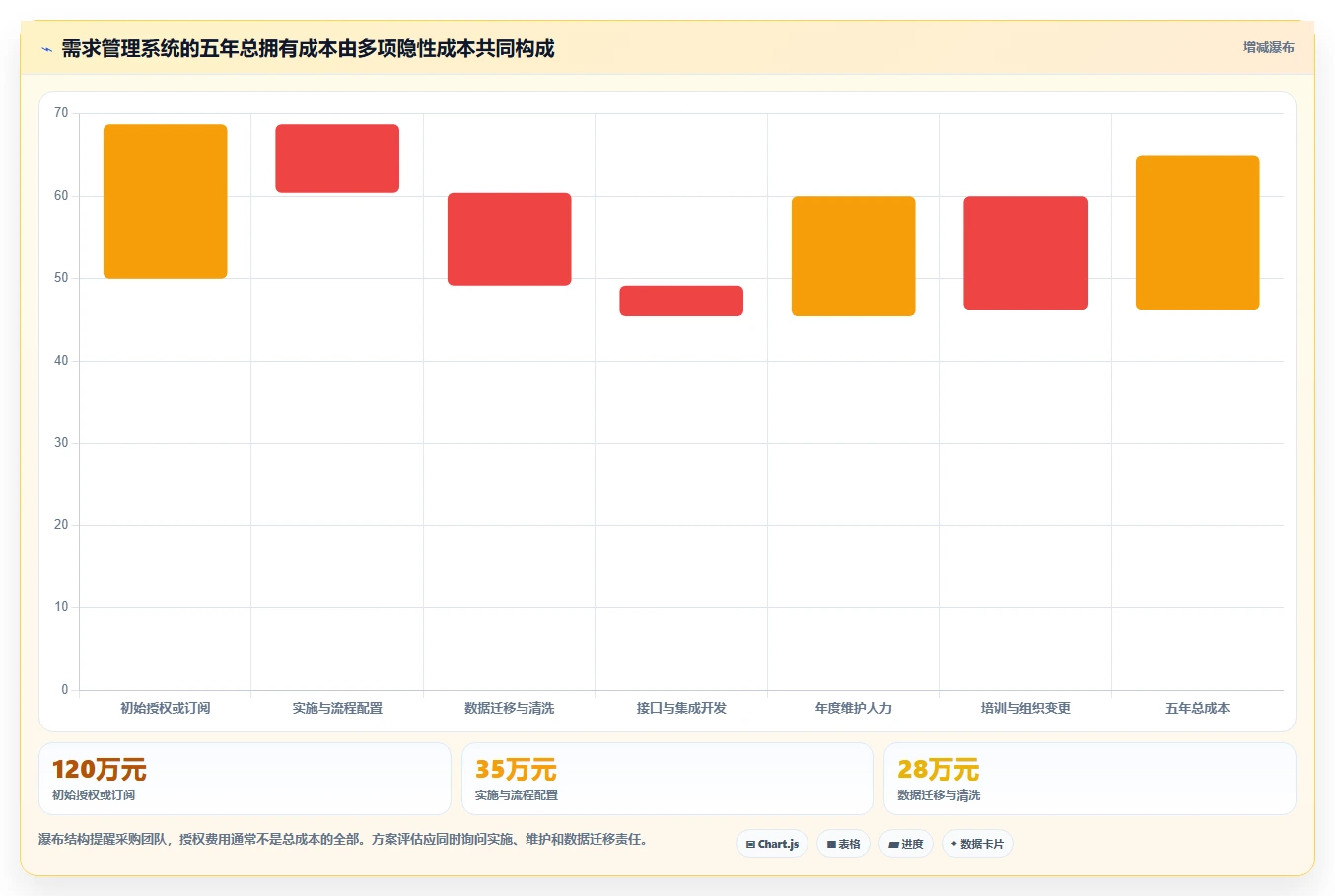This screenshot has width=1335, height=896.
Task: Click the 实施与流程配置 x-axis label
Action: (337, 708)
